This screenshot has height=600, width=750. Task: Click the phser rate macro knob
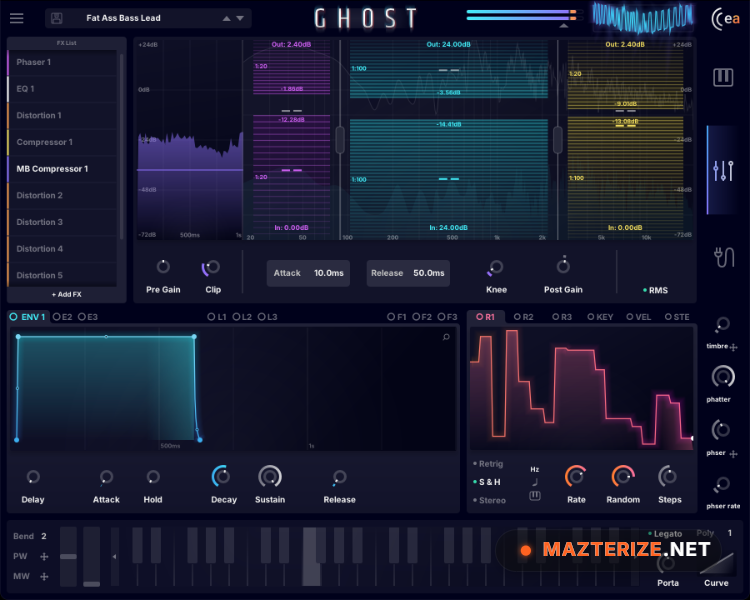point(721,484)
